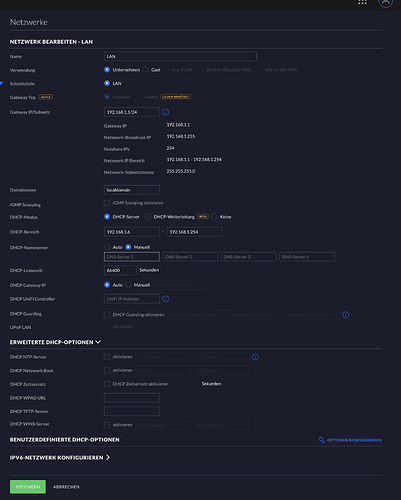The width and height of the screenshot is (401, 500).
Task: Select DHCP-Weiterleitung mode radio button
Action: pos(148,217)
